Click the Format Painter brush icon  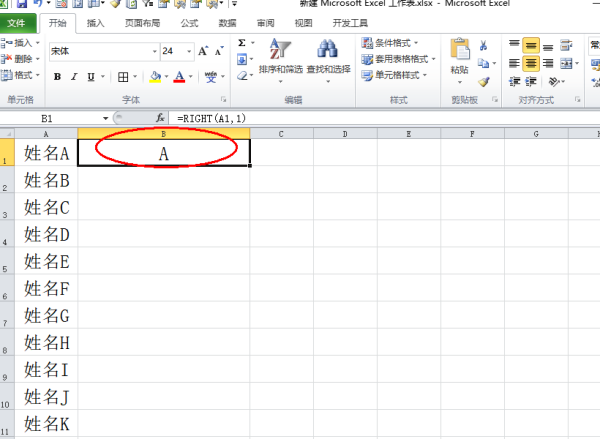pos(484,82)
